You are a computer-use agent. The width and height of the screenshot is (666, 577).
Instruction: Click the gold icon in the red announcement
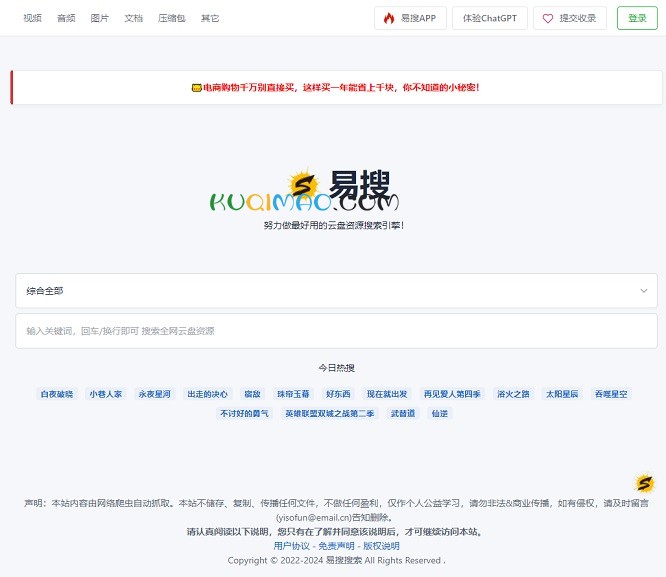[x=196, y=88]
